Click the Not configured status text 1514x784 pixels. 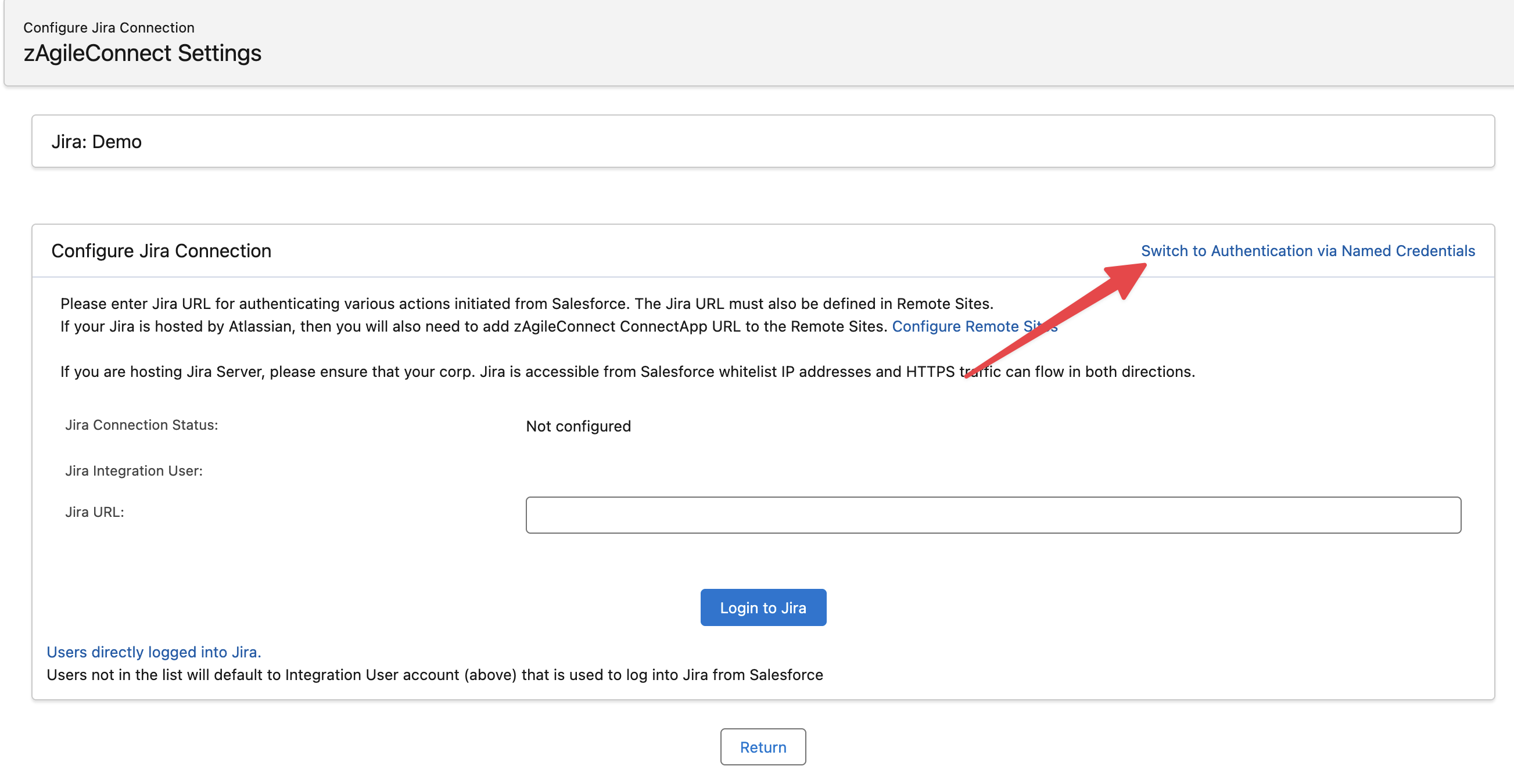[x=577, y=426]
